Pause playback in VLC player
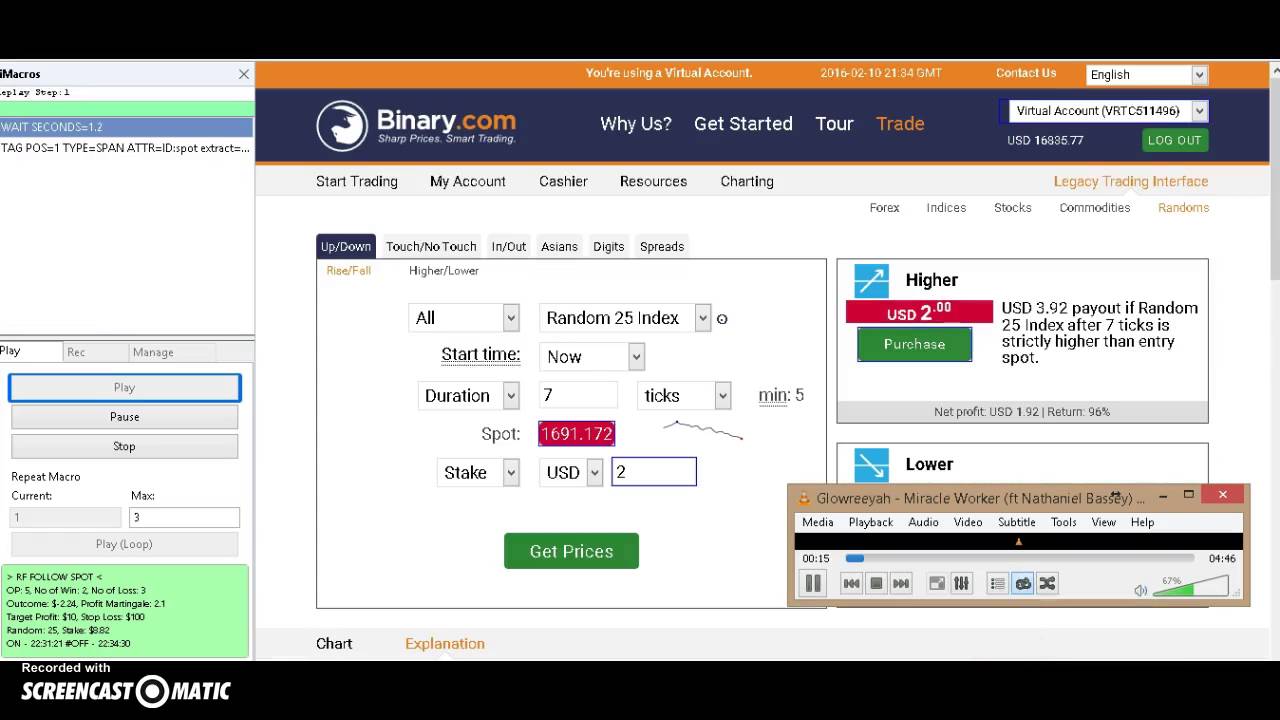The width and height of the screenshot is (1280, 720). point(813,584)
